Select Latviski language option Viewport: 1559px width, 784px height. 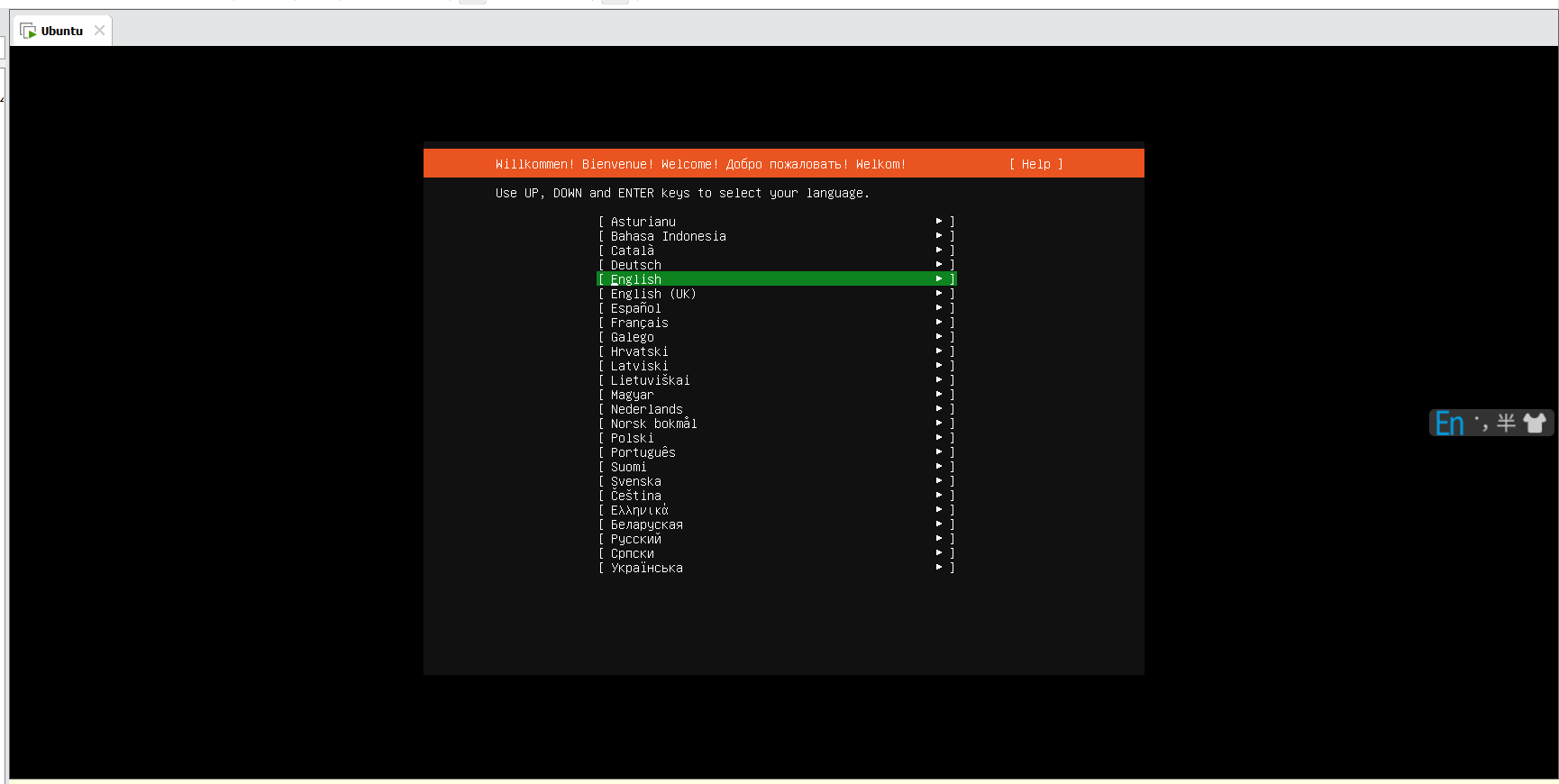[776, 366]
